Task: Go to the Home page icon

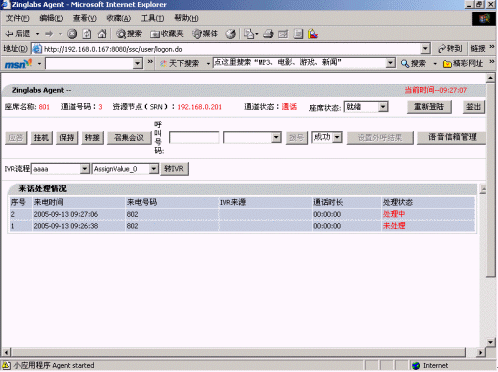Action: [x=102, y=34]
